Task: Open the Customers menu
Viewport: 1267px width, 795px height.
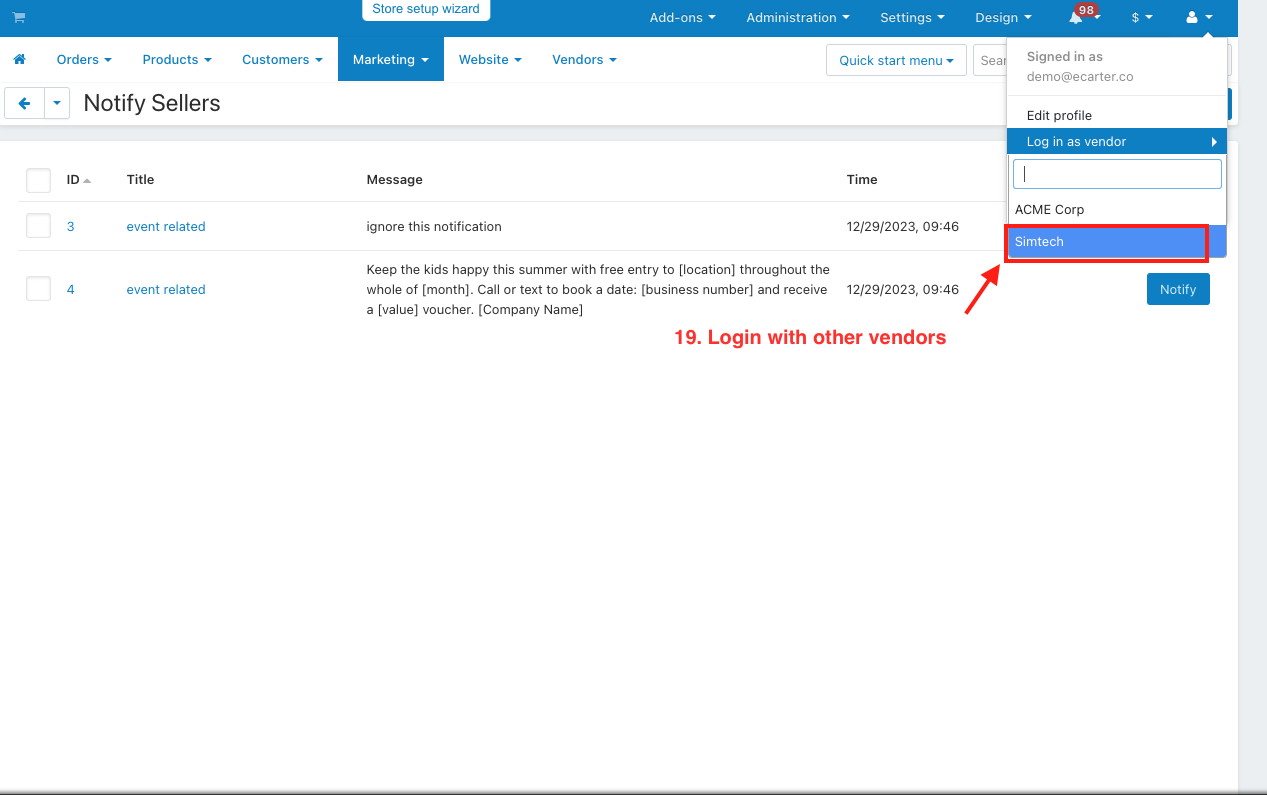Action: 282,60
